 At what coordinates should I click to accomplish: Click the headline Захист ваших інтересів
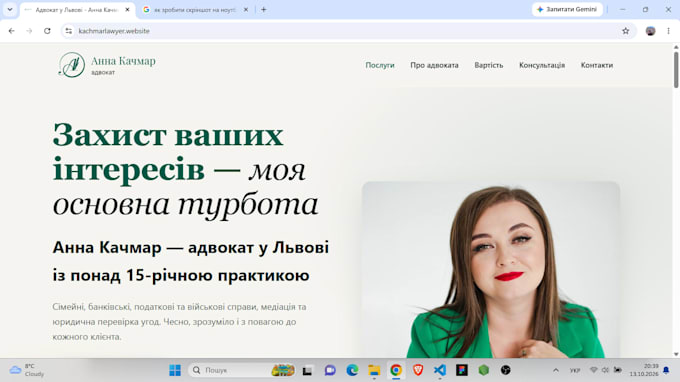[x=168, y=152]
